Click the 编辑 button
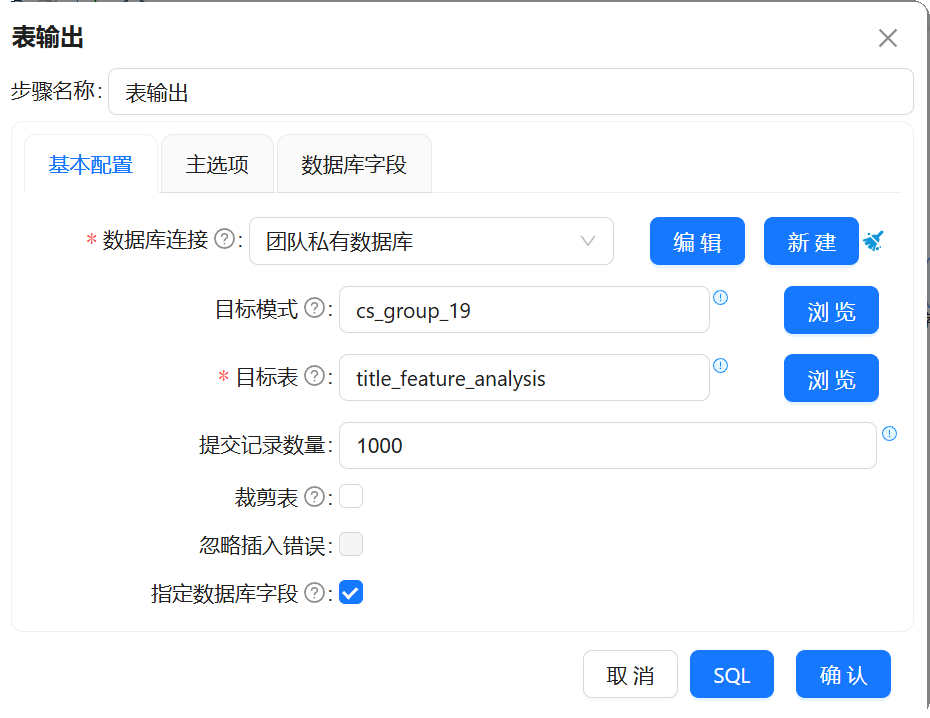The image size is (930, 718). 697,241
